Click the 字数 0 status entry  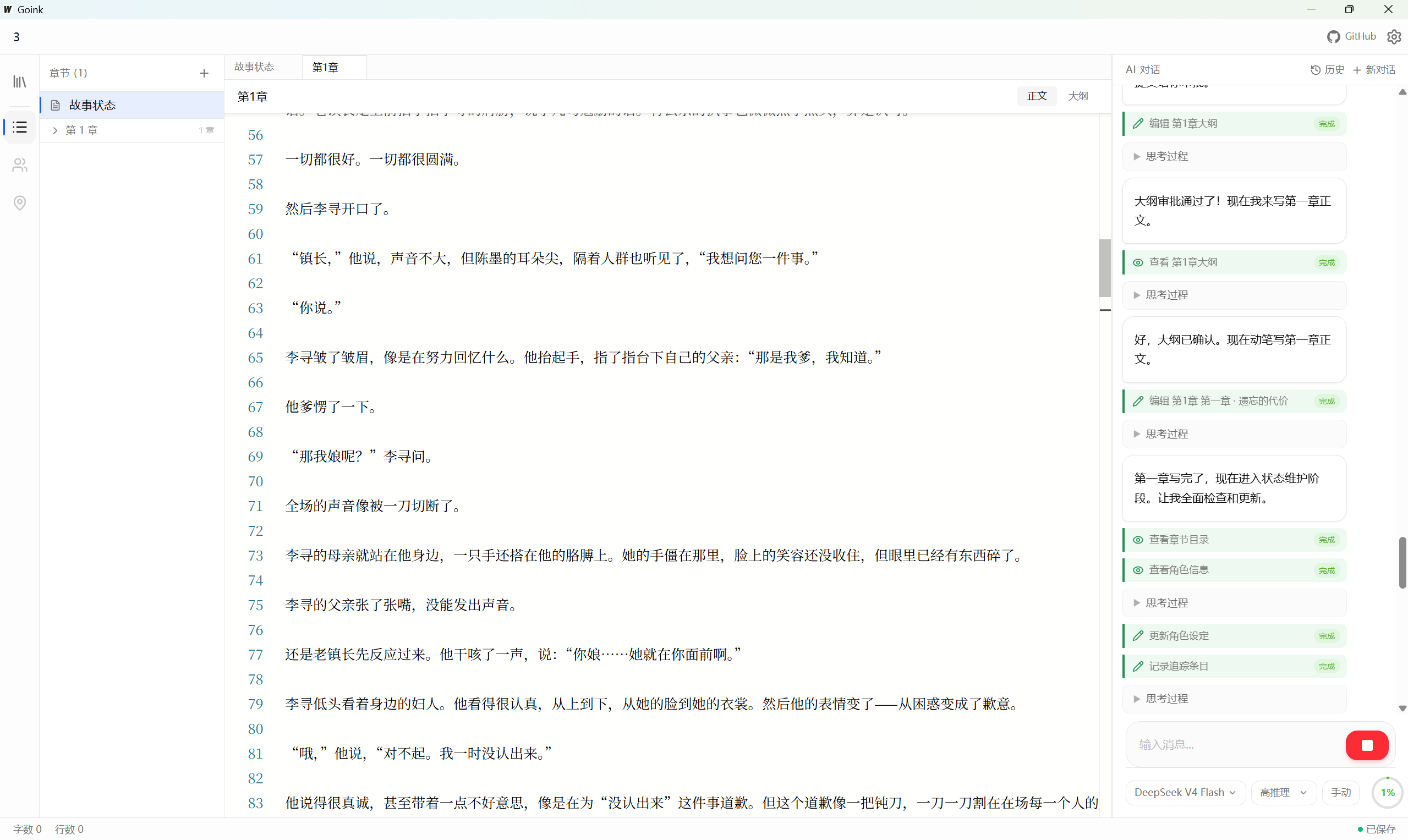27,829
